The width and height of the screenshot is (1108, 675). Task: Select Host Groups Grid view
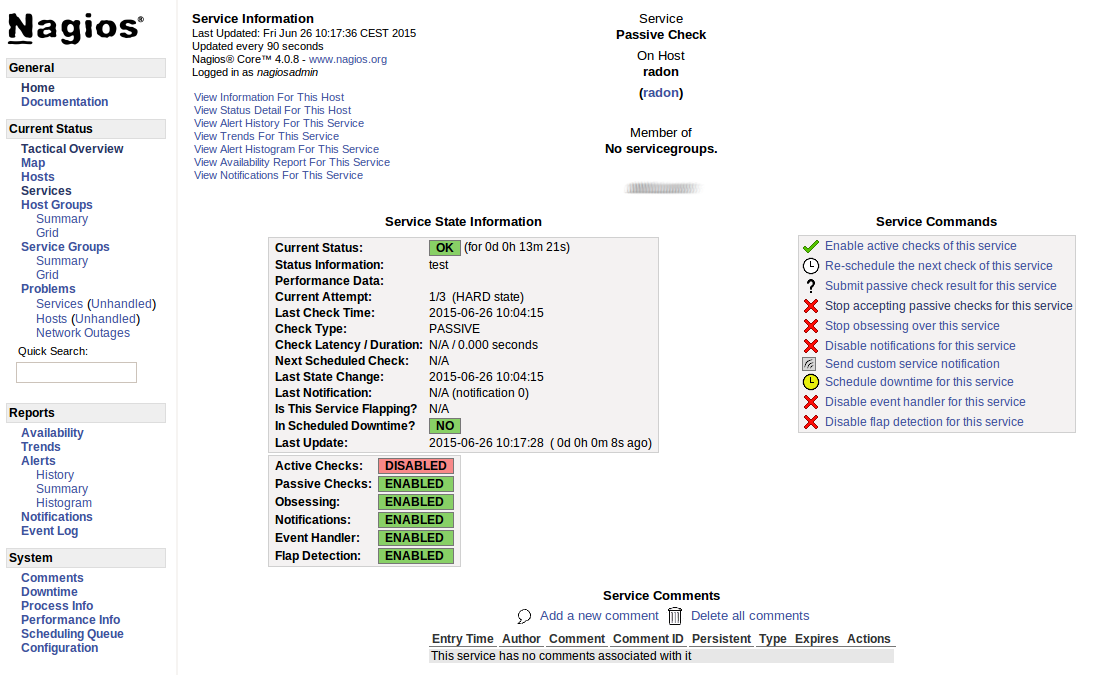47,233
